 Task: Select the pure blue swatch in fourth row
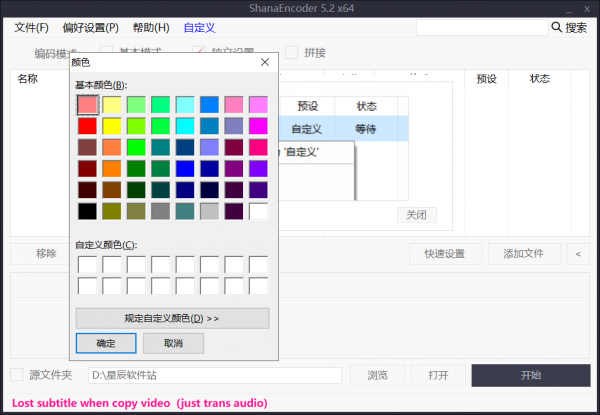coord(185,169)
